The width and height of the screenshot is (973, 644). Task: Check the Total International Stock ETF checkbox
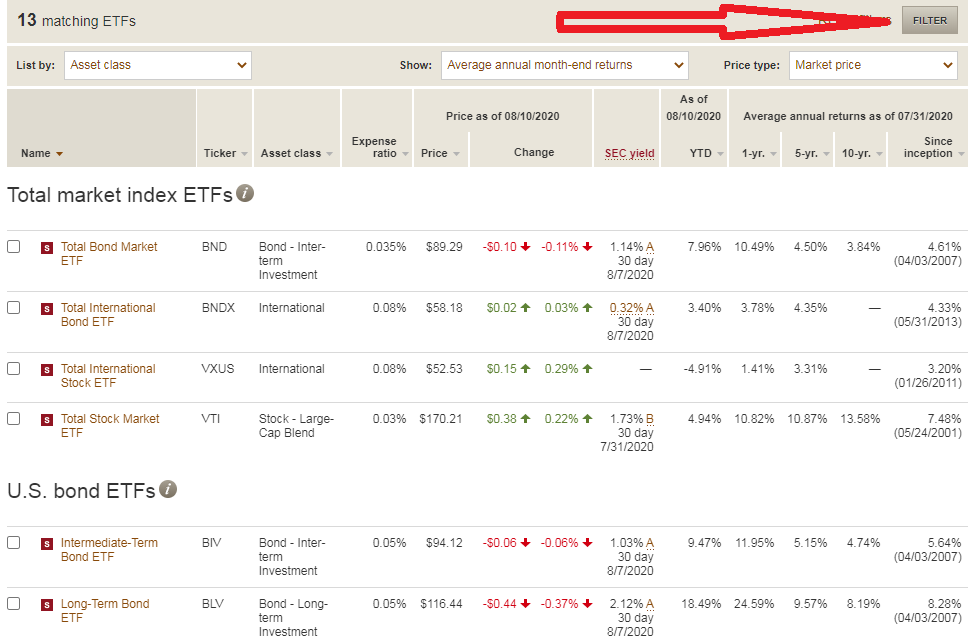coord(14,369)
